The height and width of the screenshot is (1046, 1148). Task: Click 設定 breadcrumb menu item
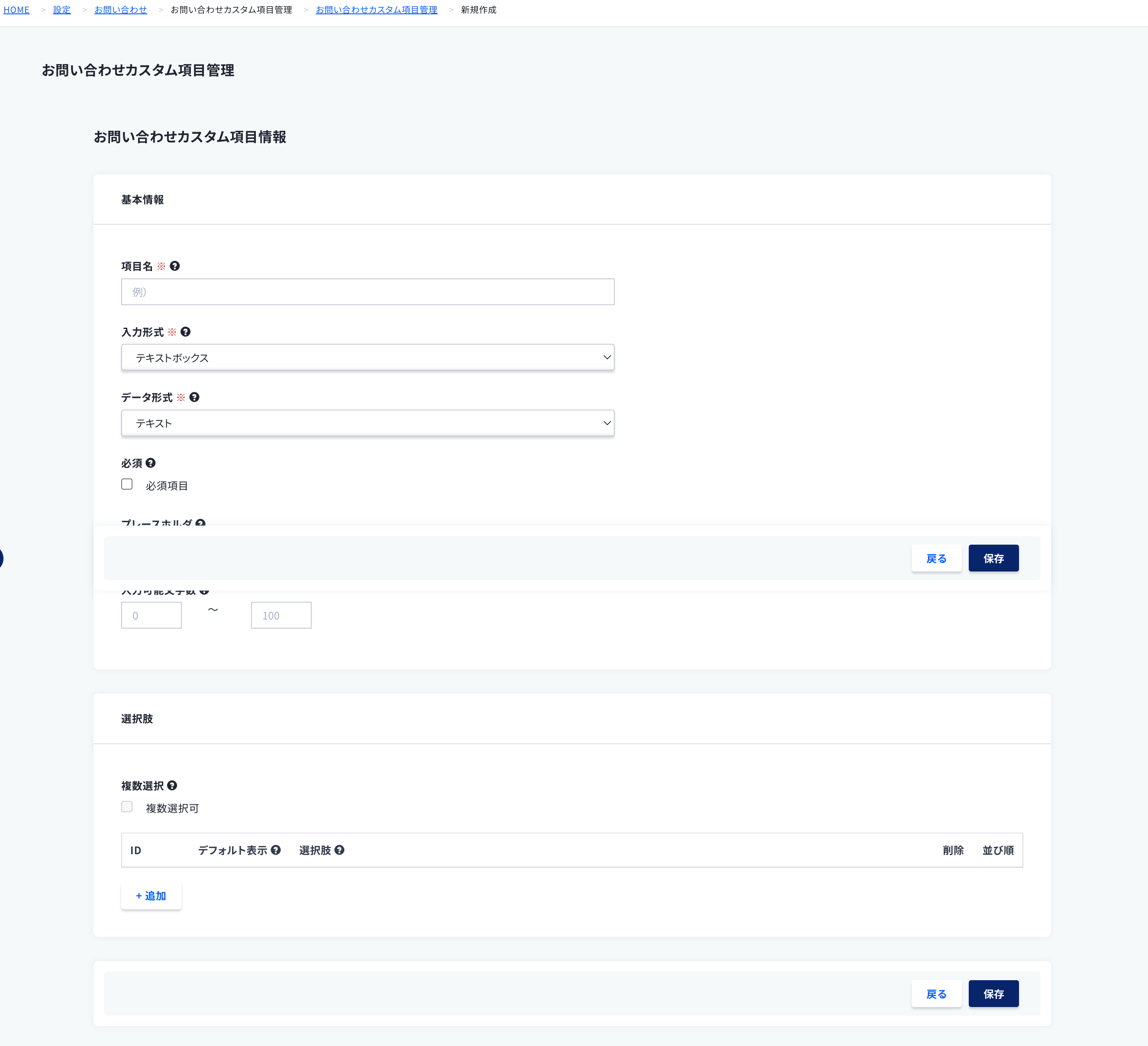point(62,10)
